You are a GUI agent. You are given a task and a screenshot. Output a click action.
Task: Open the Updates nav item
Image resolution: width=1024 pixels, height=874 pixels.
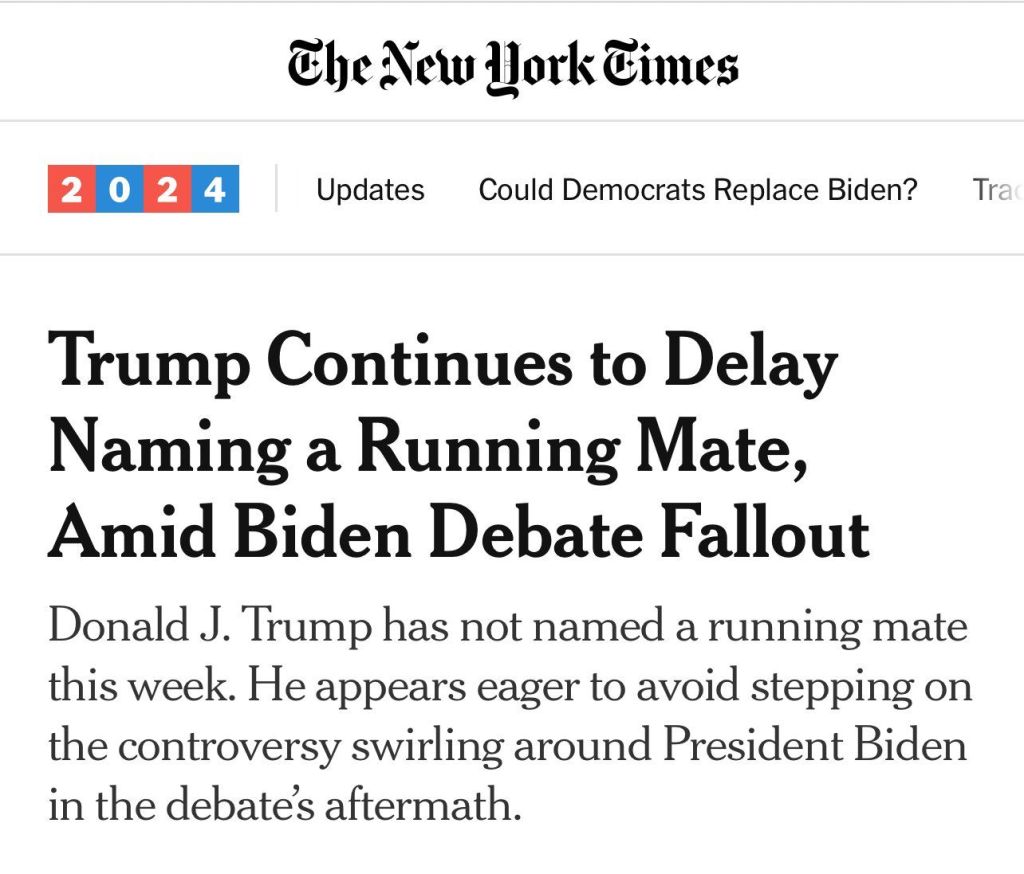click(x=370, y=190)
